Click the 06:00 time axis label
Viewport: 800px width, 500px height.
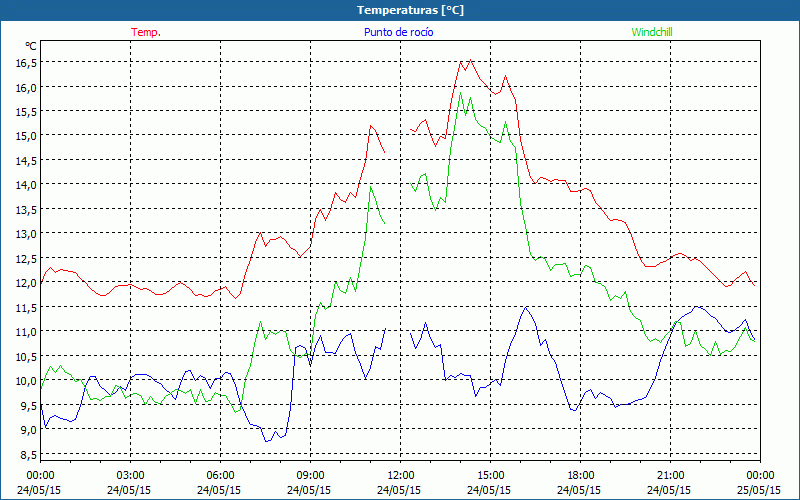coord(220,475)
